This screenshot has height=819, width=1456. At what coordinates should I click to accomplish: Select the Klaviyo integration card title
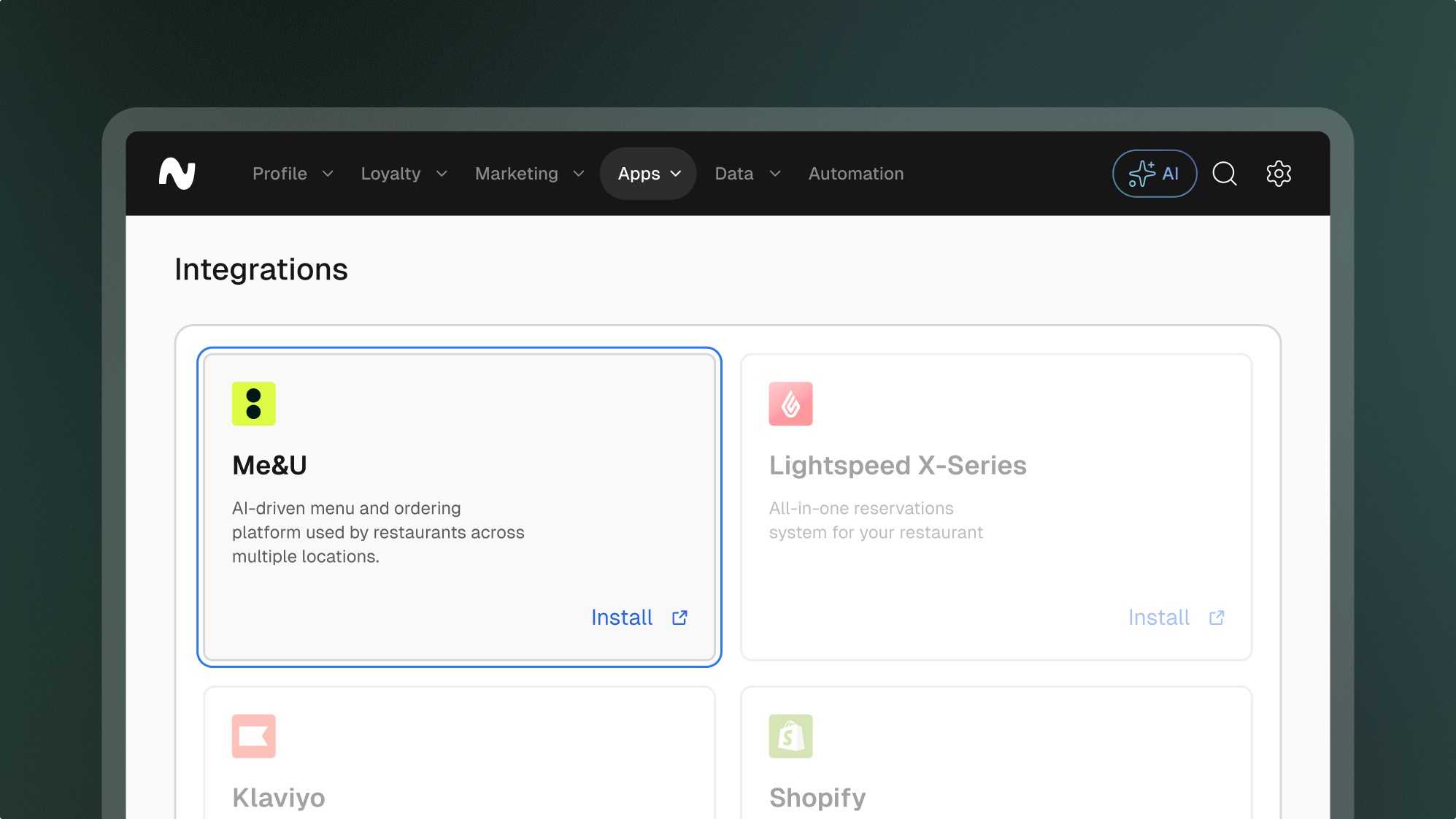click(278, 797)
